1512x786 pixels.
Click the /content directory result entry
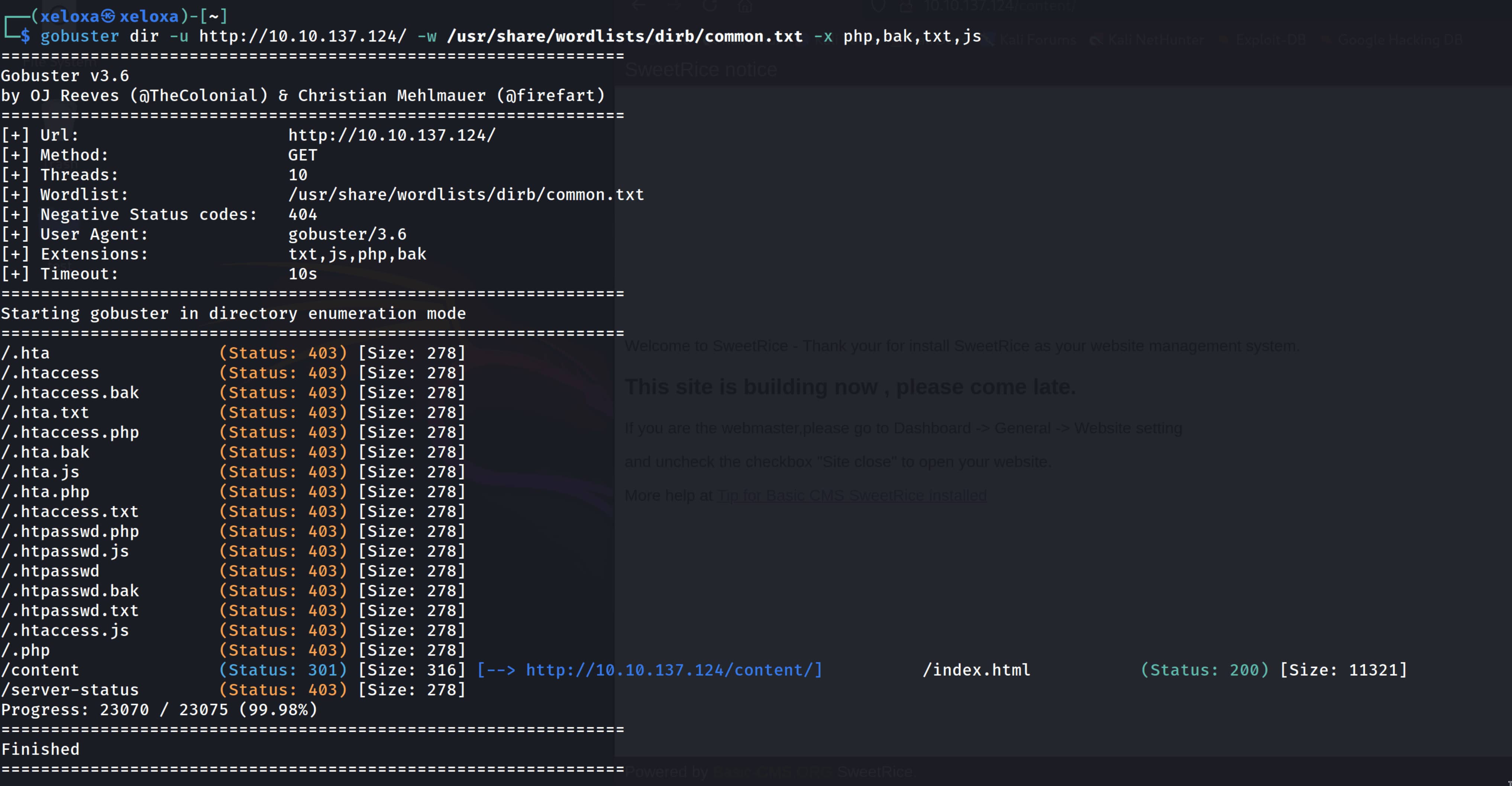[x=40, y=670]
